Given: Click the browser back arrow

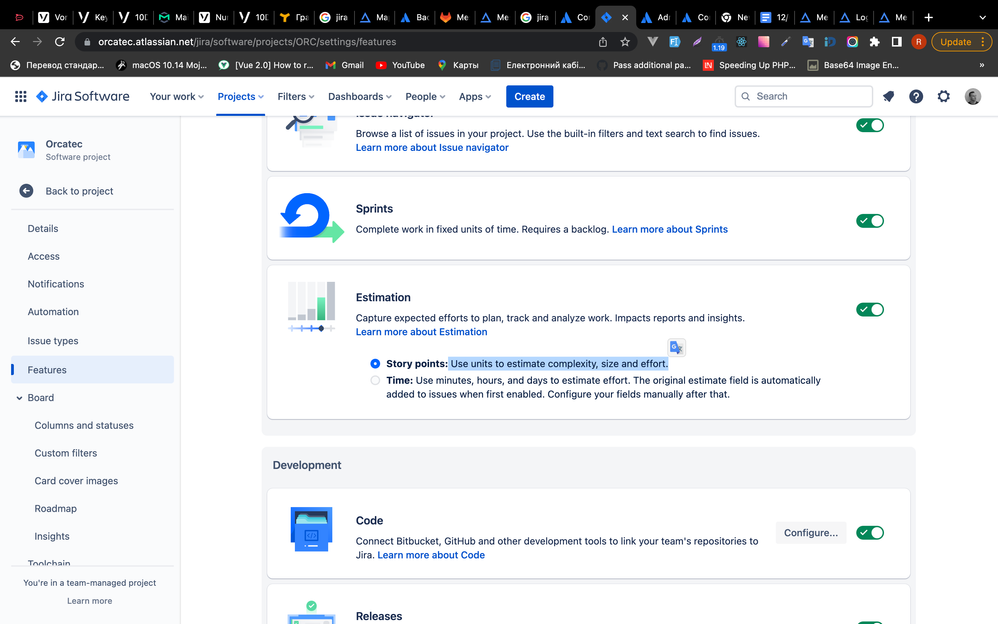Looking at the screenshot, I should point(15,41).
